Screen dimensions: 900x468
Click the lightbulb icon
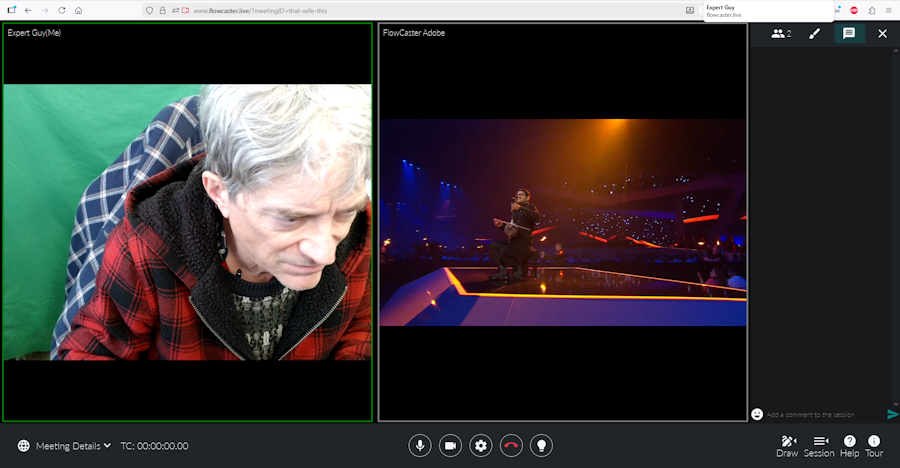(541, 445)
